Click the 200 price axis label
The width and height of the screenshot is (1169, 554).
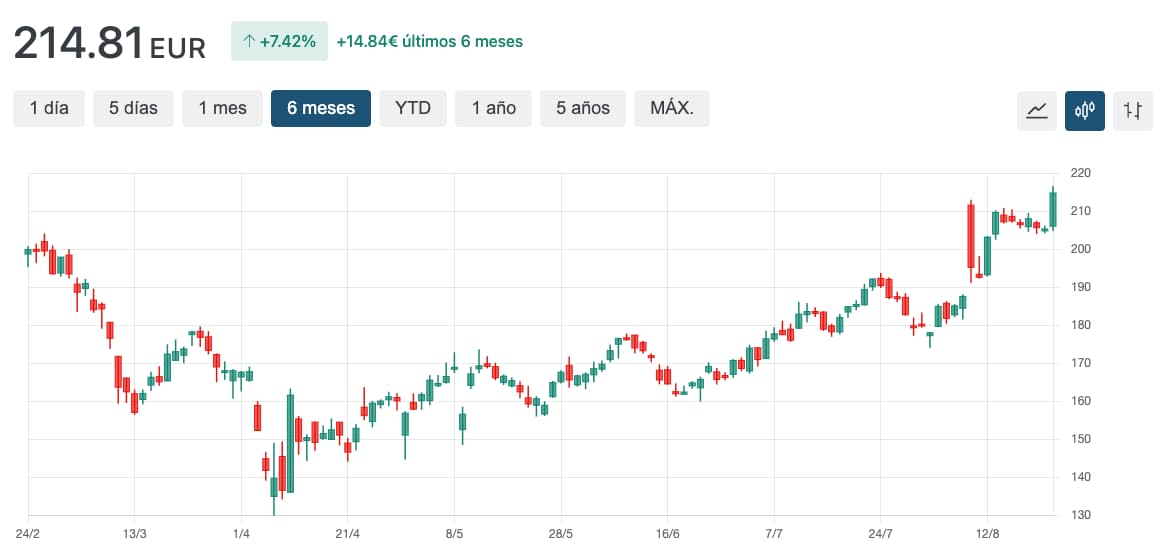pyautogui.click(x=1080, y=249)
